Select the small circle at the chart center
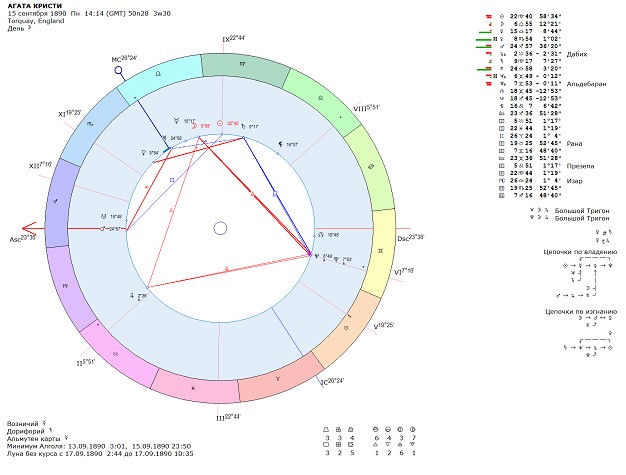 (x=220, y=229)
